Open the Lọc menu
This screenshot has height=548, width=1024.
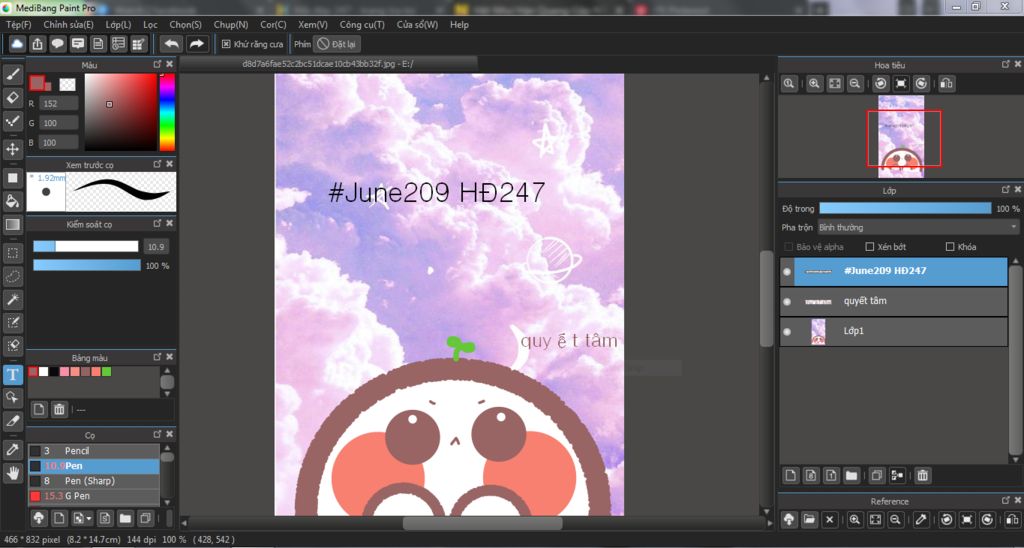pos(150,24)
